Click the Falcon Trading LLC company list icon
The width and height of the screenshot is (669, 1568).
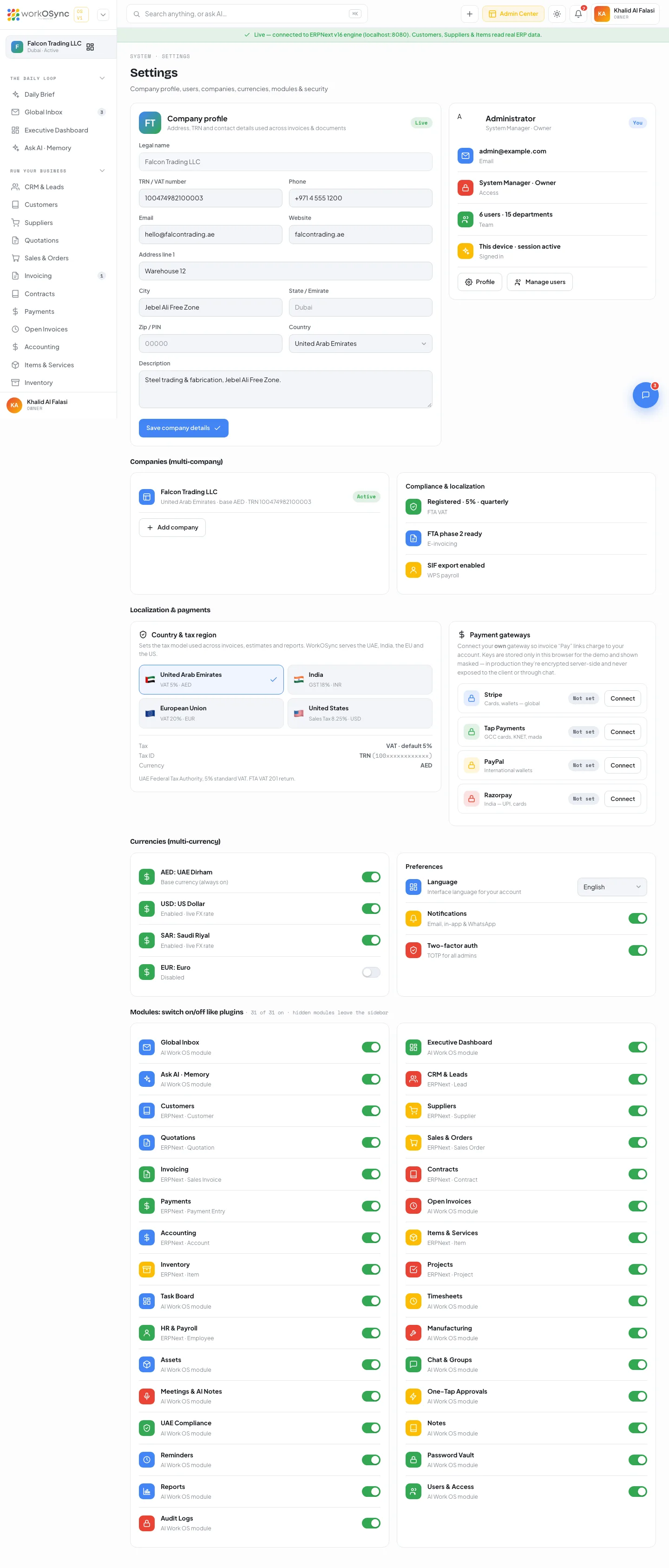pyautogui.click(x=146, y=496)
